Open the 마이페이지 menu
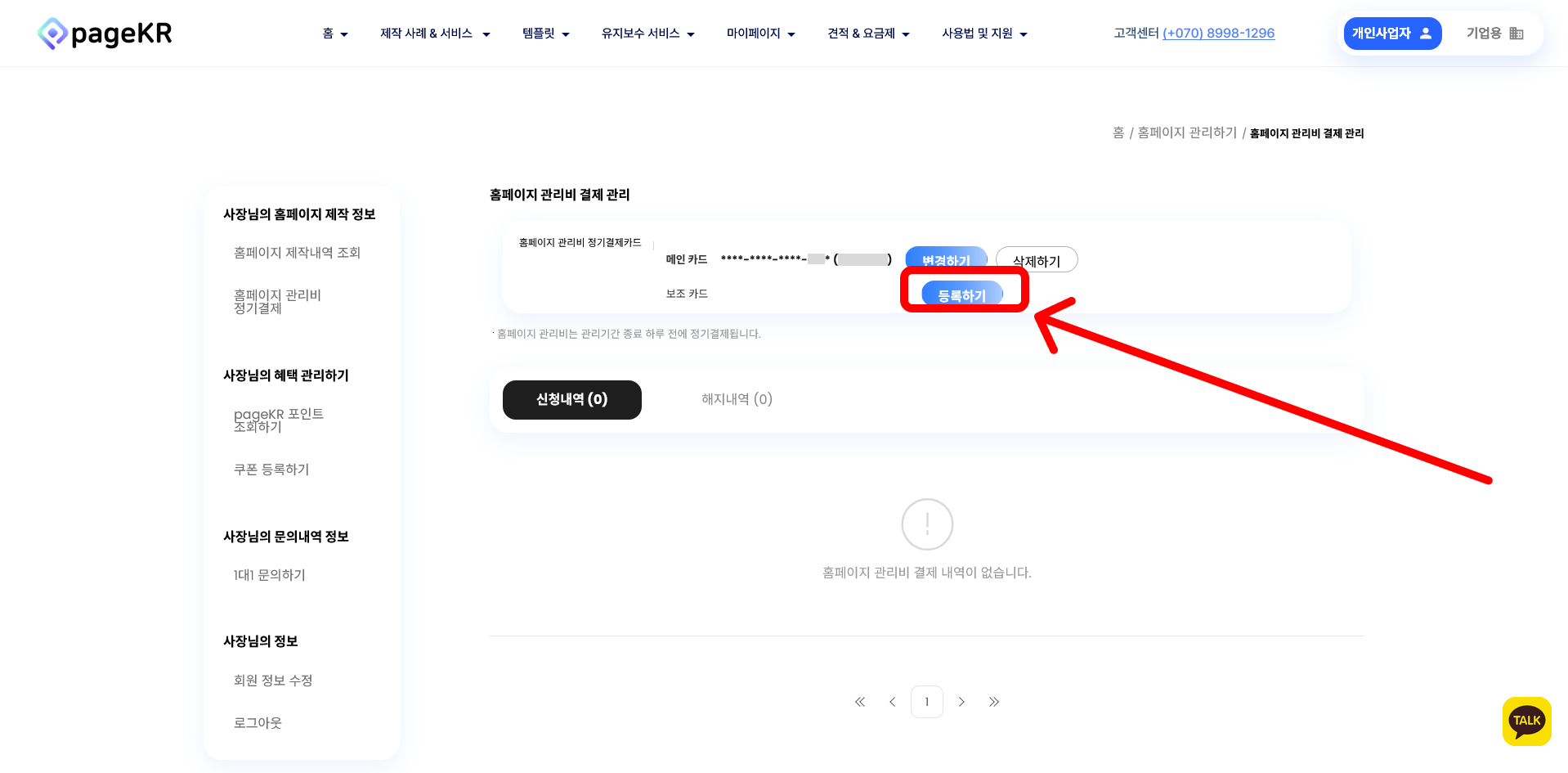The width and height of the screenshot is (1568, 773). point(761,34)
